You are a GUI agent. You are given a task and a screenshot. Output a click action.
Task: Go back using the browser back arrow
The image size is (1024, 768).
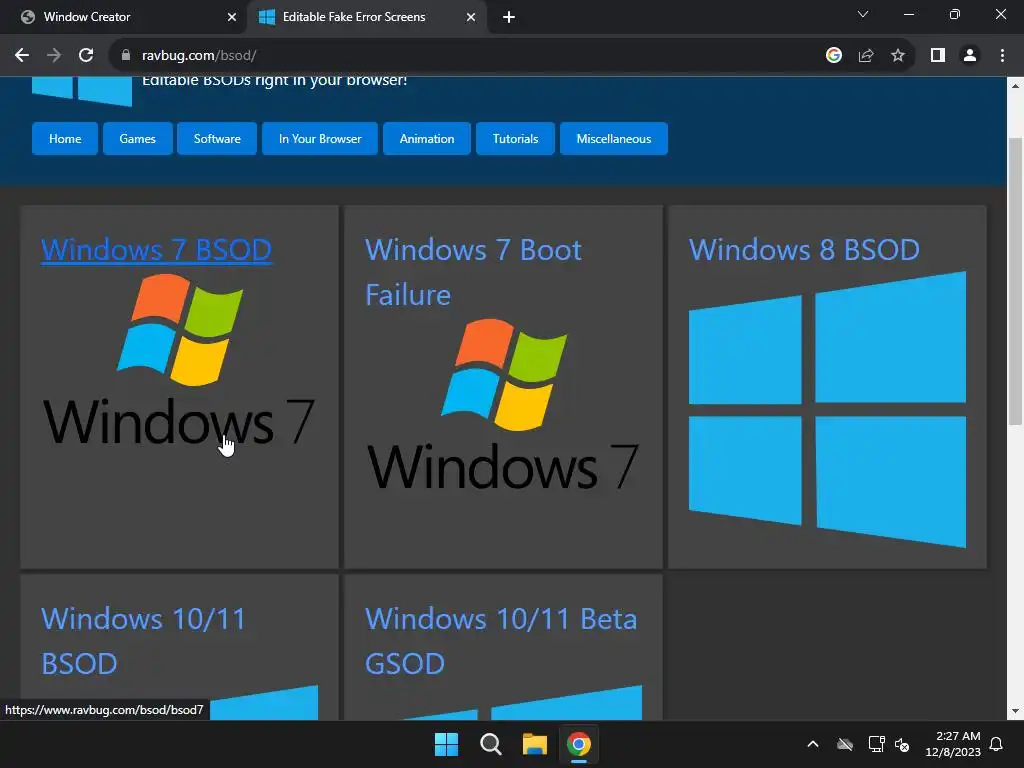(x=22, y=56)
